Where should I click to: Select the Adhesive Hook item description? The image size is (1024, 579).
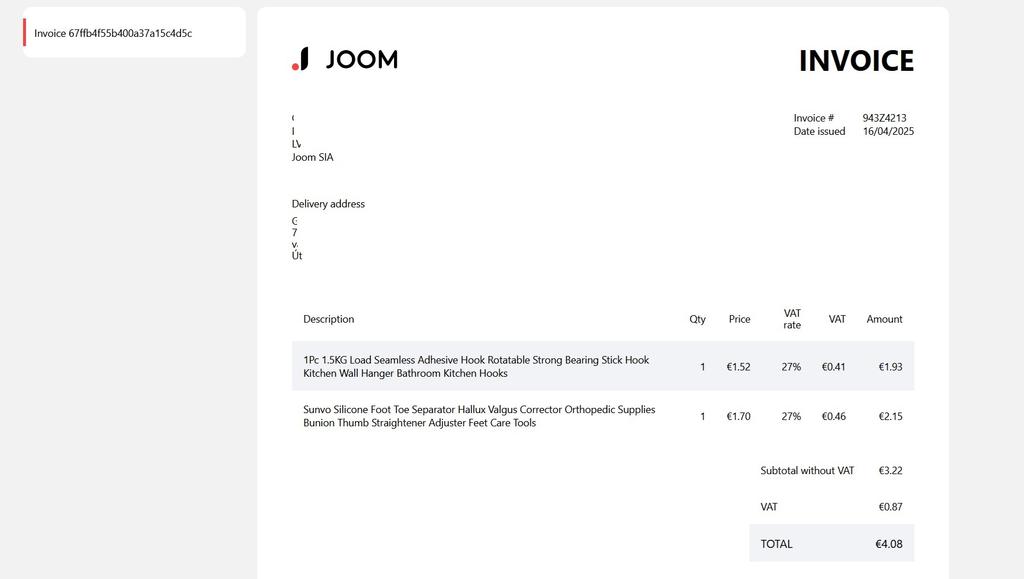coord(476,366)
